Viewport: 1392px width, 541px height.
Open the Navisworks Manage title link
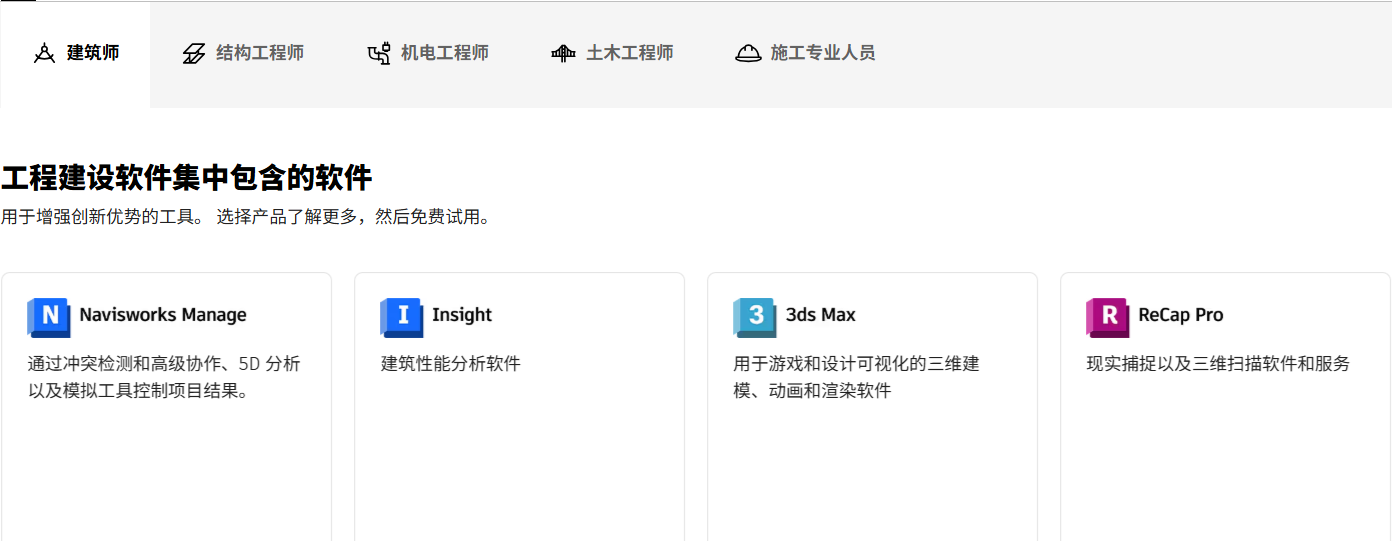tap(163, 315)
